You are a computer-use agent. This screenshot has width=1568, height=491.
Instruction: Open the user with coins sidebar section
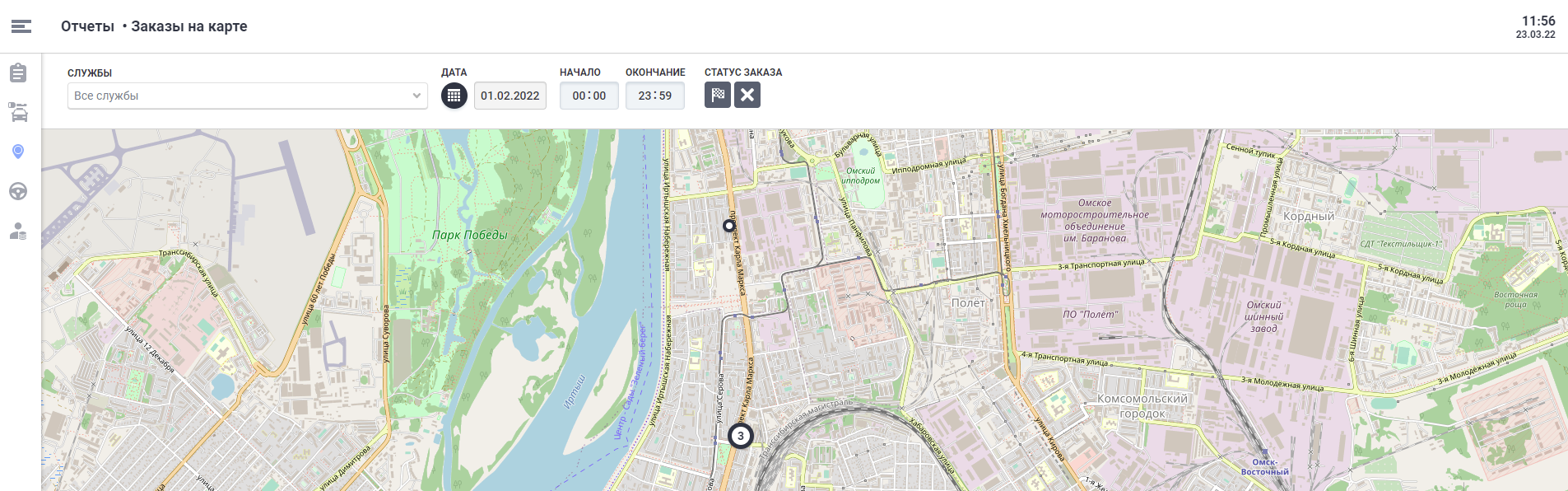18,231
